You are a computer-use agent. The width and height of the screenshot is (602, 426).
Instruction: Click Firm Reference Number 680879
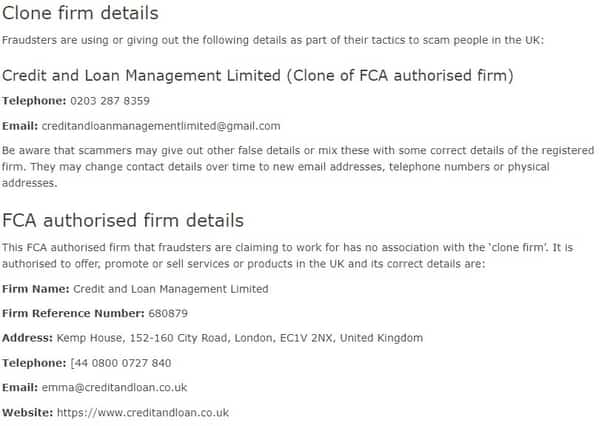pos(168,314)
